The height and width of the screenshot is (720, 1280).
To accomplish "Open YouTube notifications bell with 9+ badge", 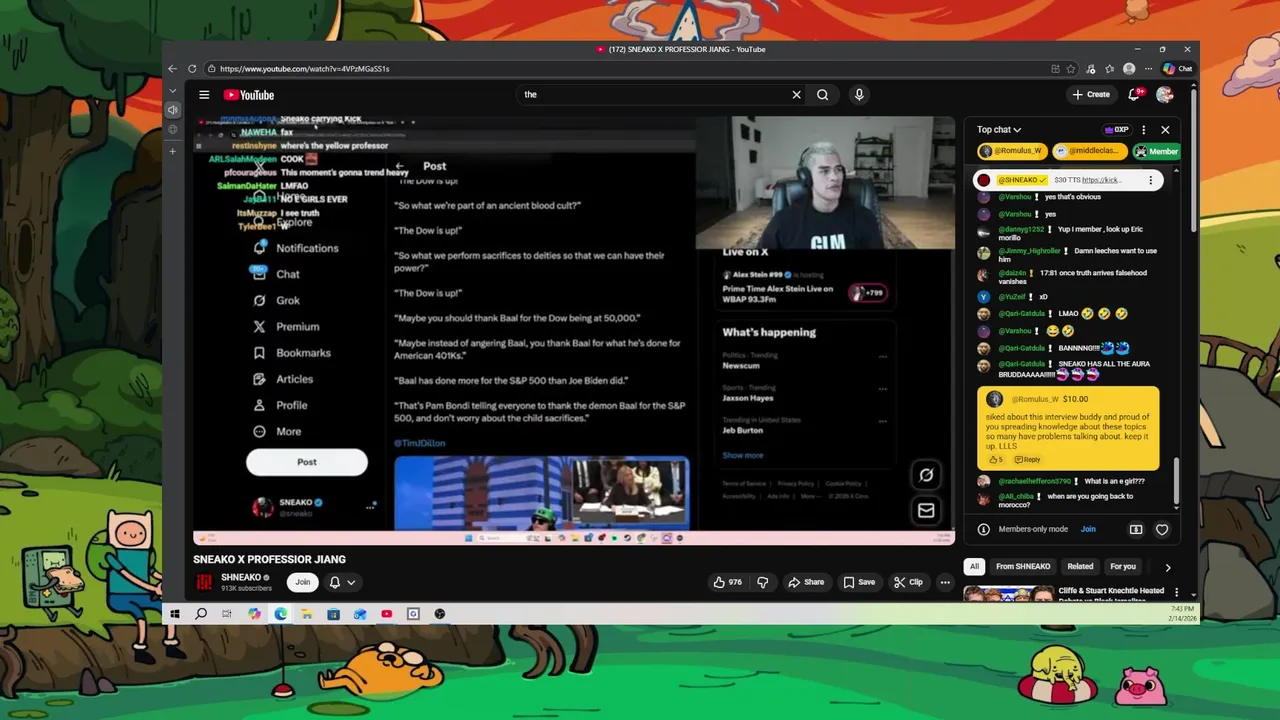I will click(1134, 95).
